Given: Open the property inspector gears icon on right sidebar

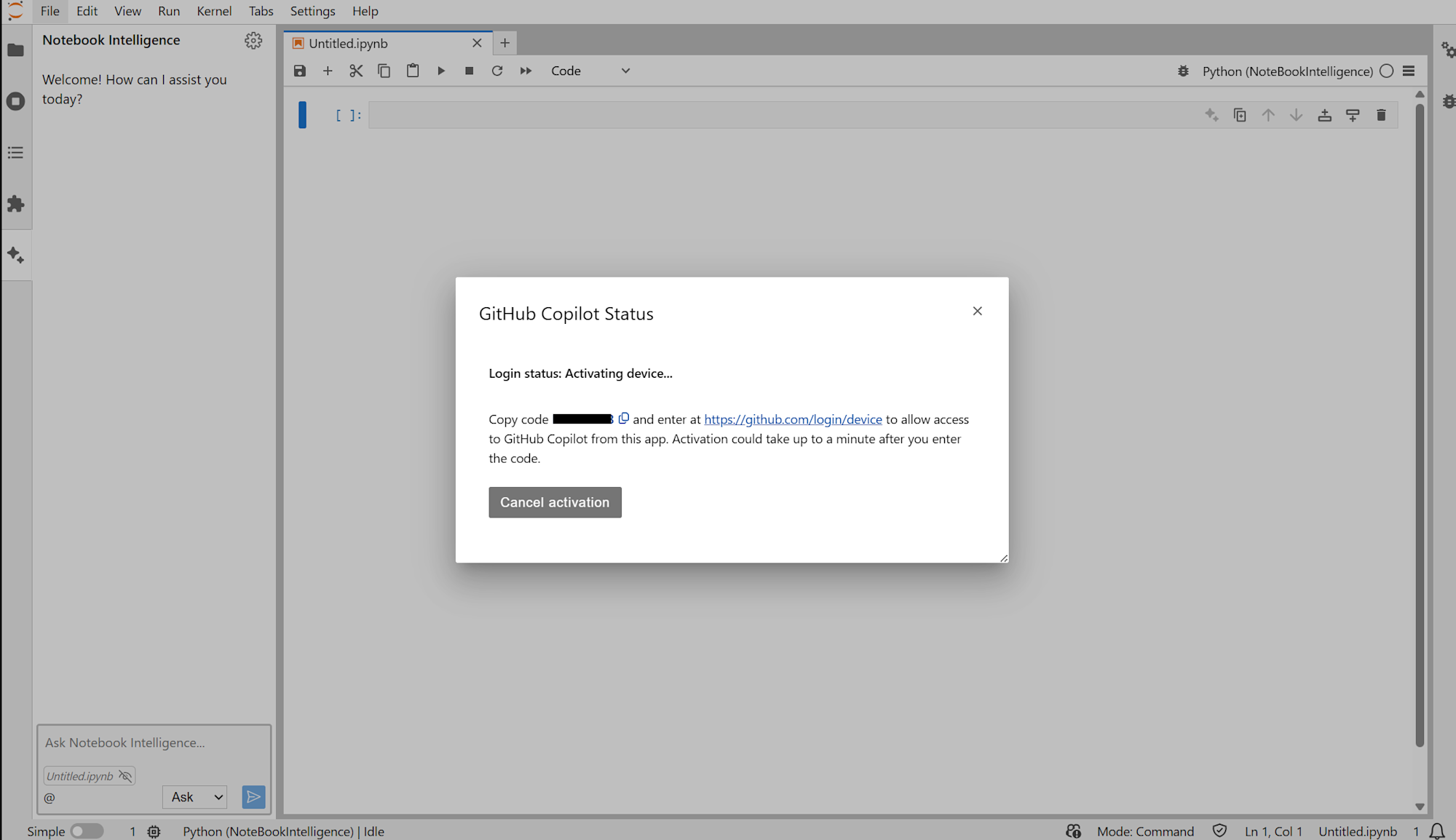Looking at the screenshot, I should click(1448, 50).
